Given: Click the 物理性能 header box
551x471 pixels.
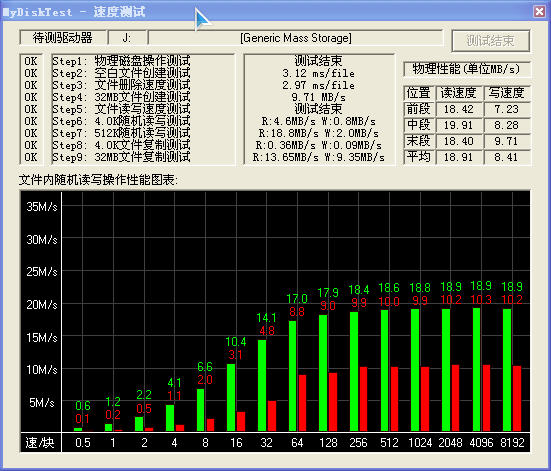Looking at the screenshot, I should click(466, 69).
